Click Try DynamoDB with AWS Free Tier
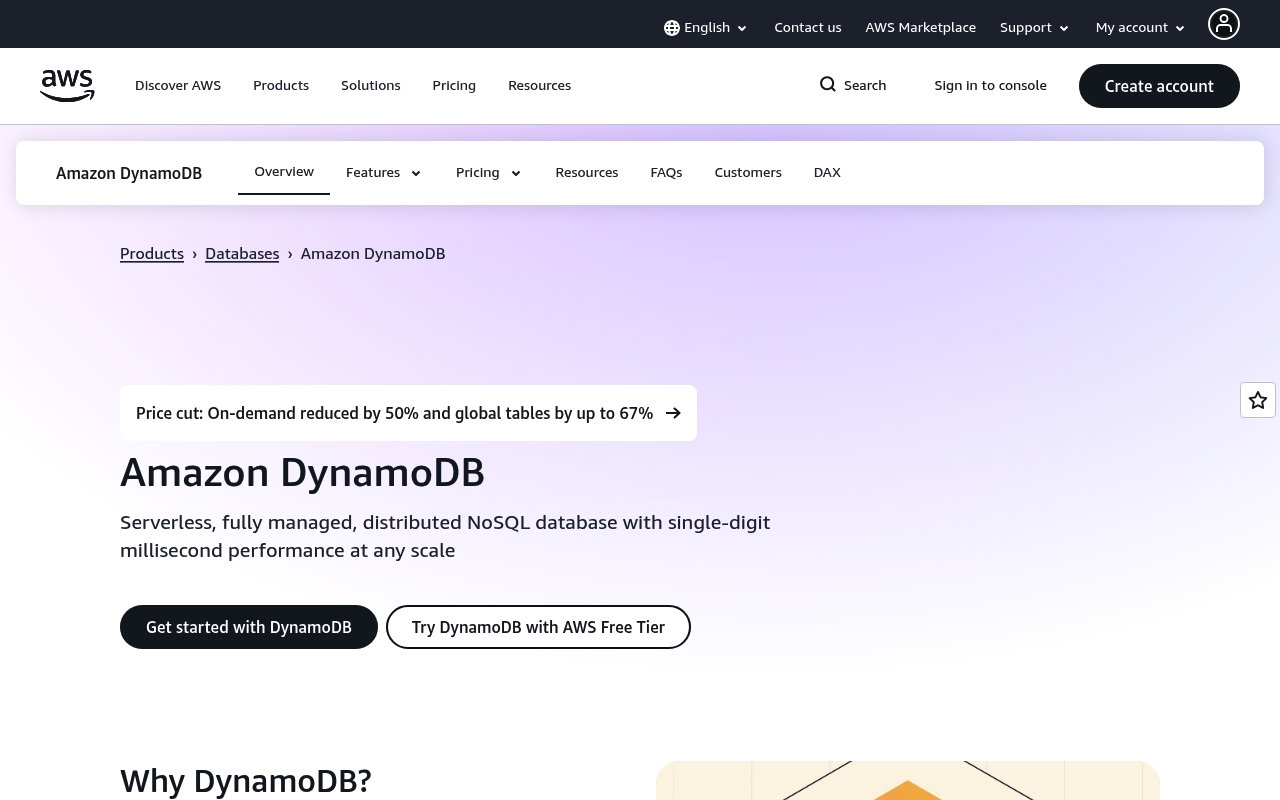The height and width of the screenshot is (800, 1280). click(x=538, y=627)
